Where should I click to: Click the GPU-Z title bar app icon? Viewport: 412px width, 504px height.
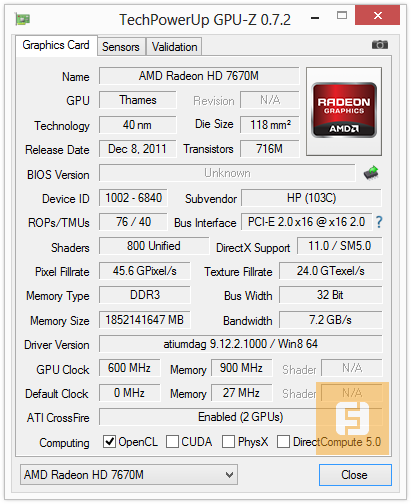click(x=23, y=19)
